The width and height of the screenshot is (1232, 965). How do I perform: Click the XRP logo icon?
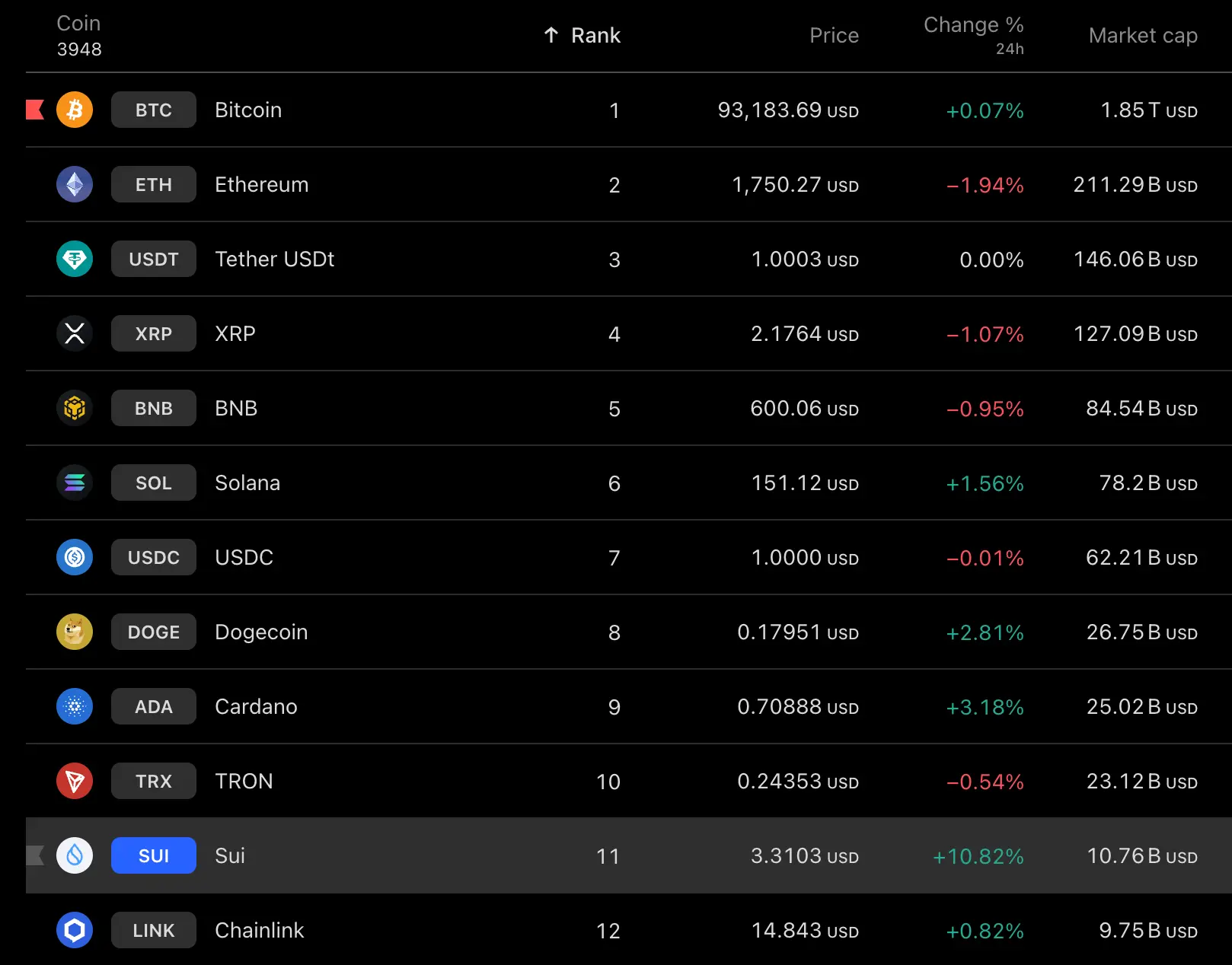point(75,333)
